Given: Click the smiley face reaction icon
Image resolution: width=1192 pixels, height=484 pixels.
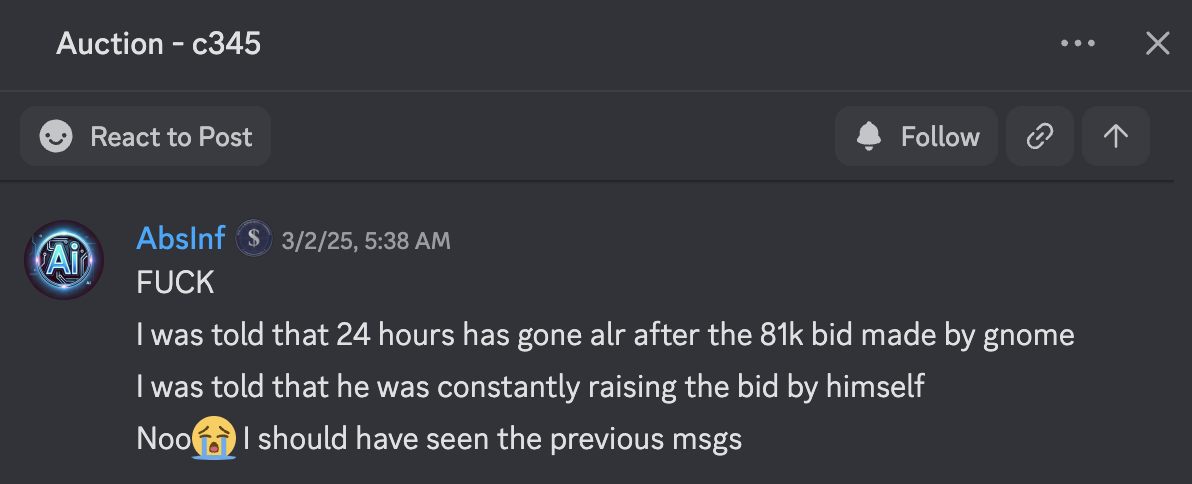Looking at the screenshot, I should coord(56,137).
